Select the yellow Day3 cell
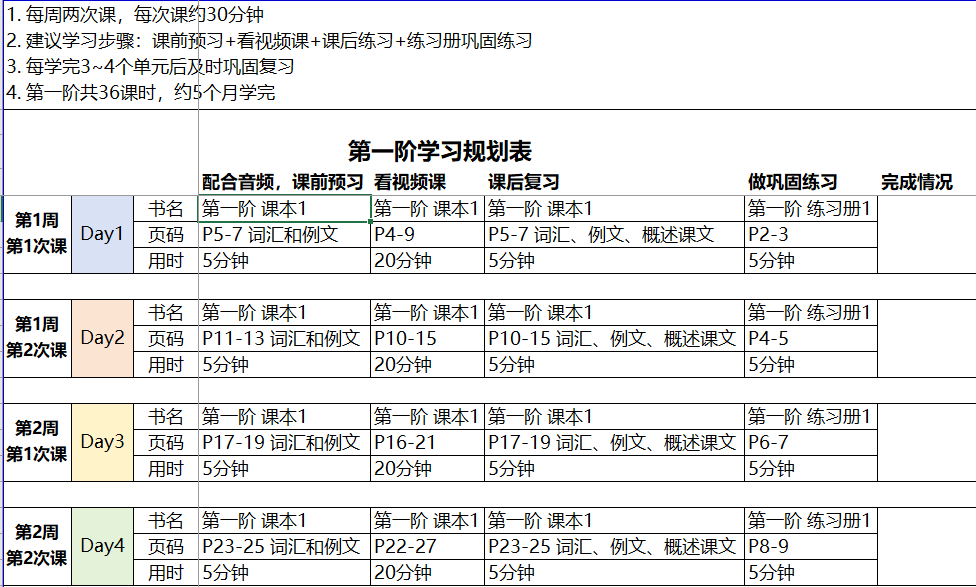This screenshot has width=976, height=587. [103, 442]
